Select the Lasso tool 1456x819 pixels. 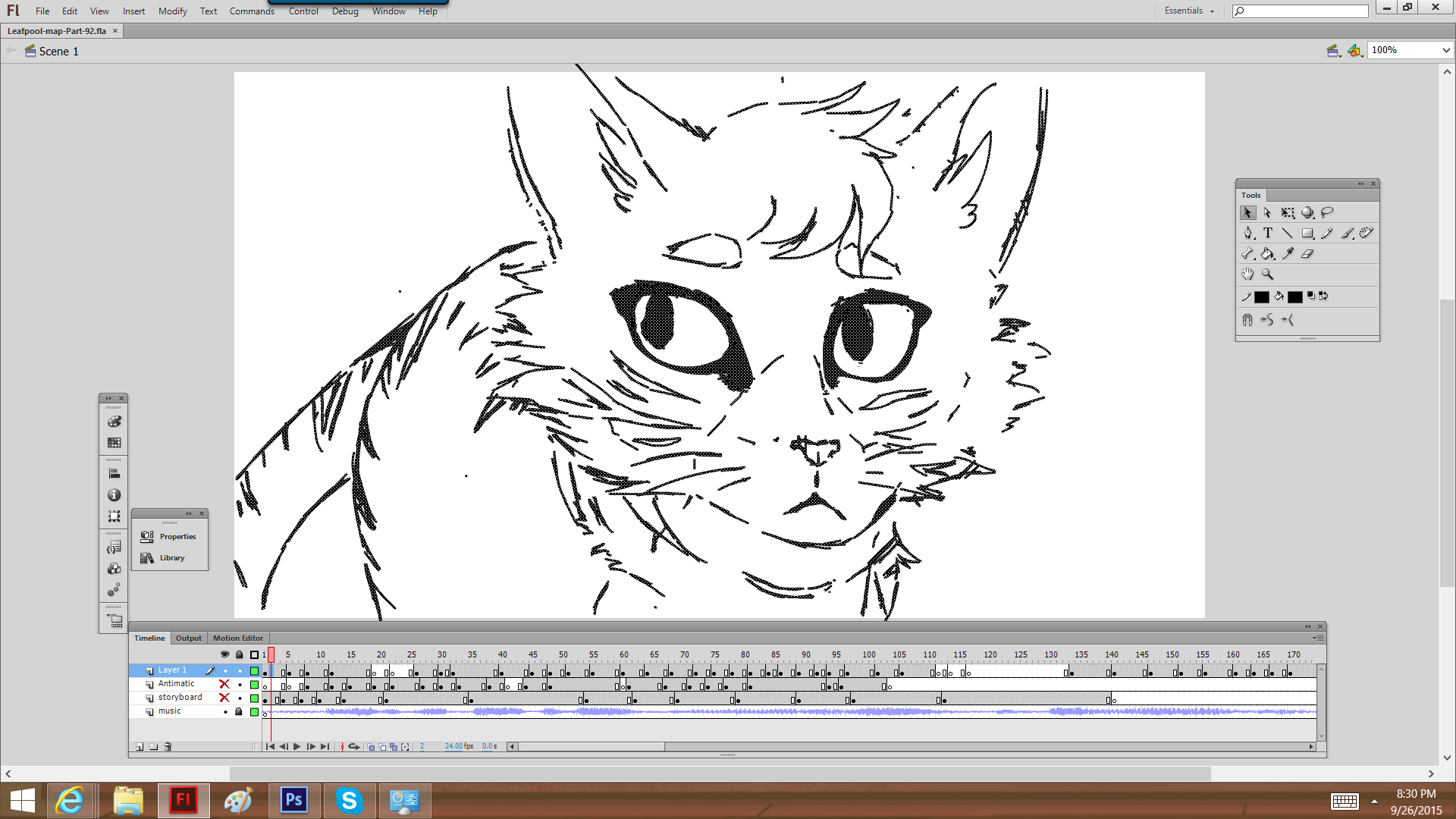point(1327,213)
